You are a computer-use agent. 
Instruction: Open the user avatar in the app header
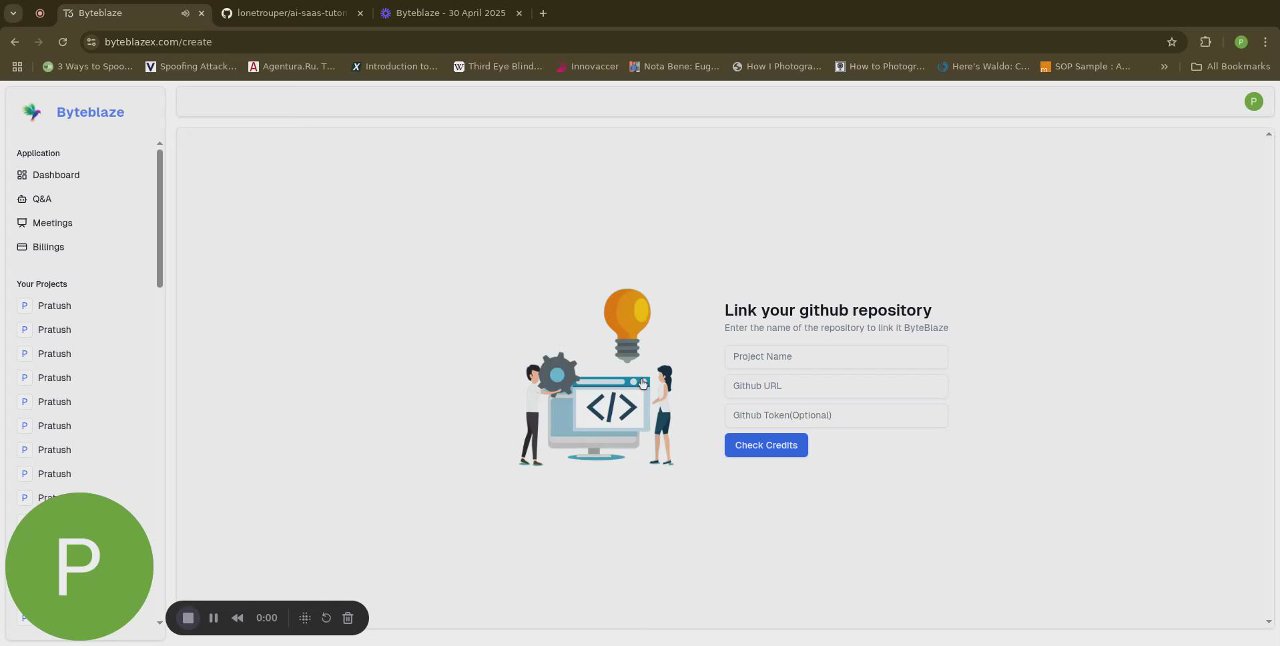1254,101
